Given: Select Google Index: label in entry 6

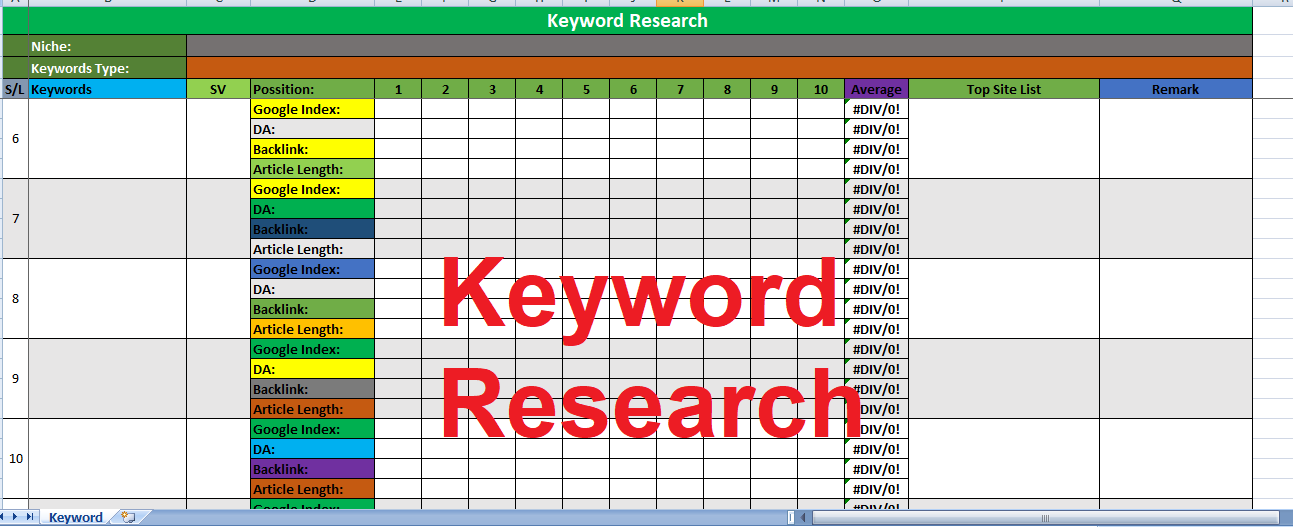Looking at the screenshot, I should (312, 109).
